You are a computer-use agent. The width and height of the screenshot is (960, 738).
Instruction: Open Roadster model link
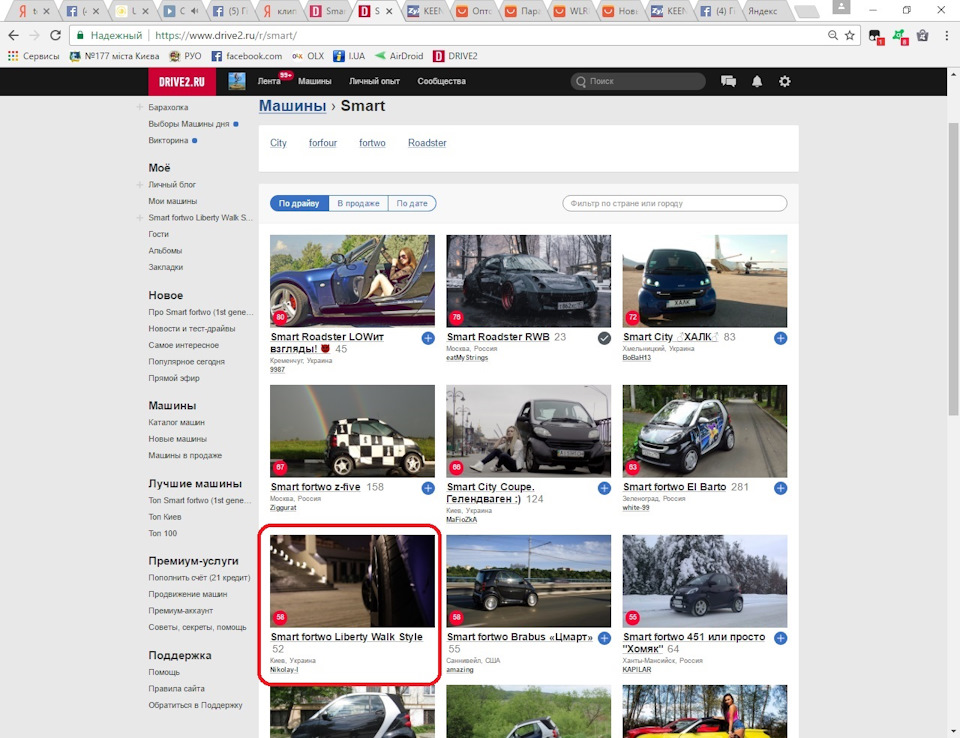427,143
